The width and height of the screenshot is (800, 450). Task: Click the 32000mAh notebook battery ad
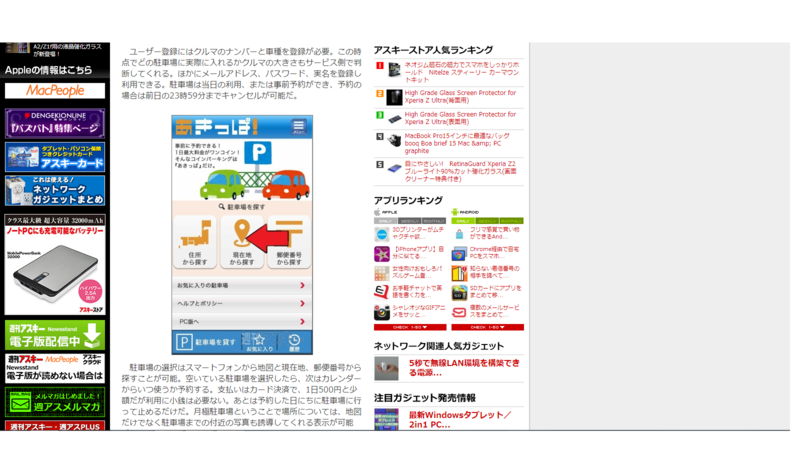coord(55,264)
